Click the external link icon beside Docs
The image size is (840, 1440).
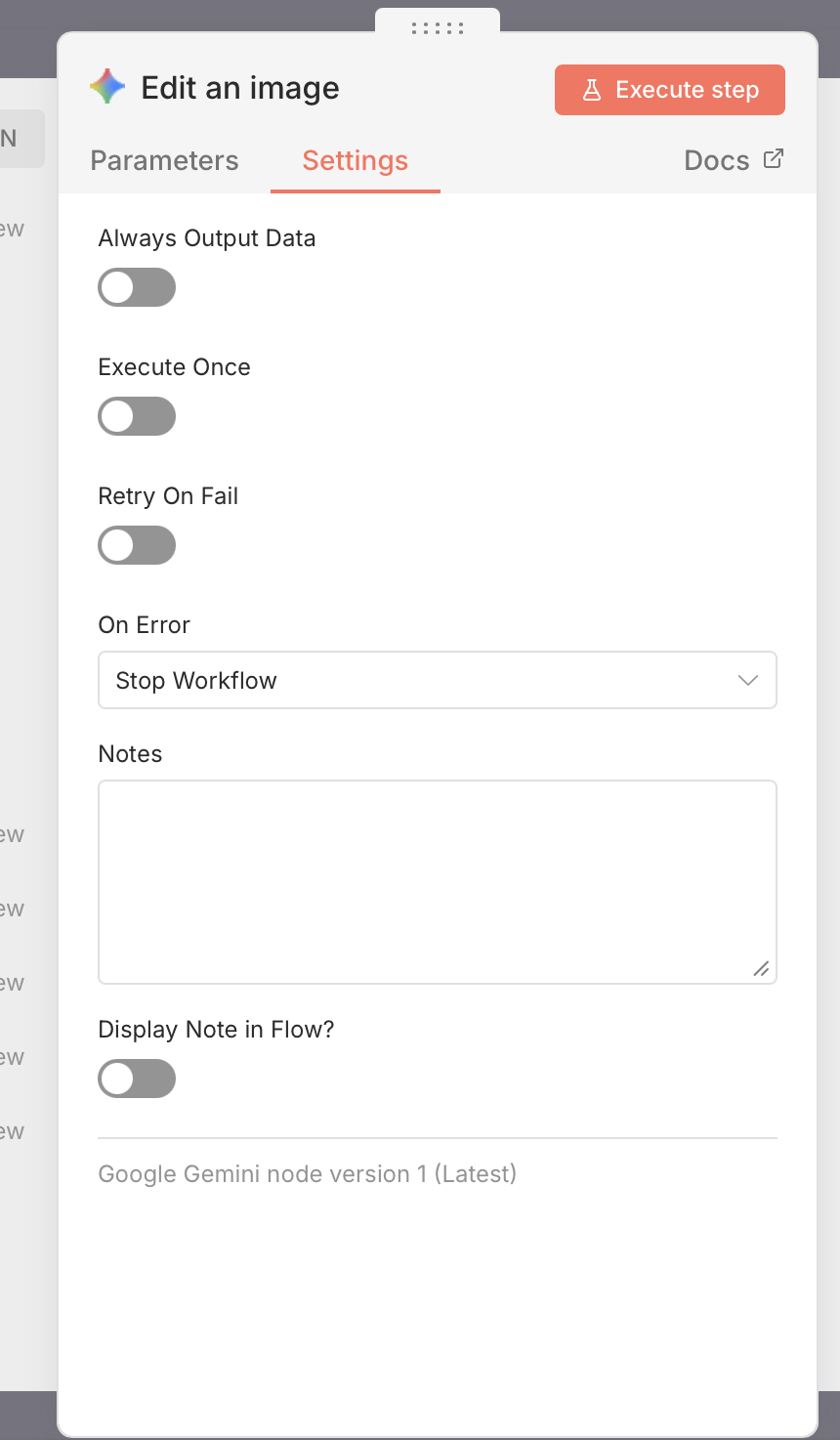coord(773,159)
